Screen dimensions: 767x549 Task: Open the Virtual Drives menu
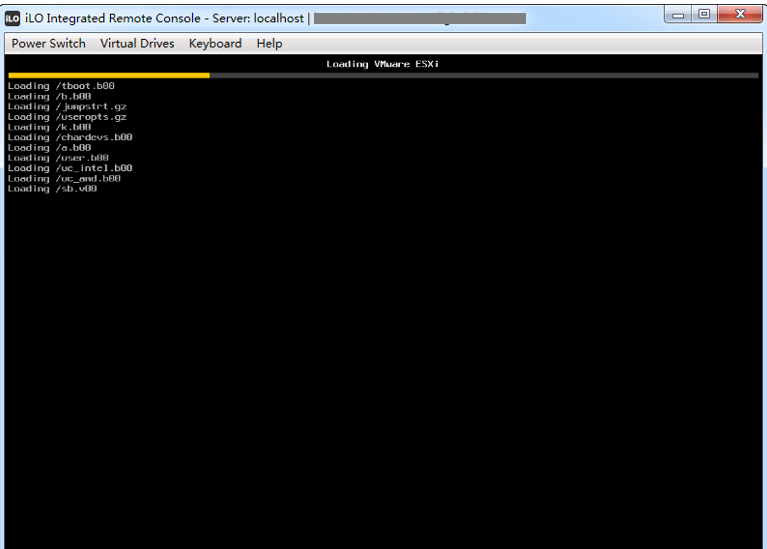[x=137, y=44]
